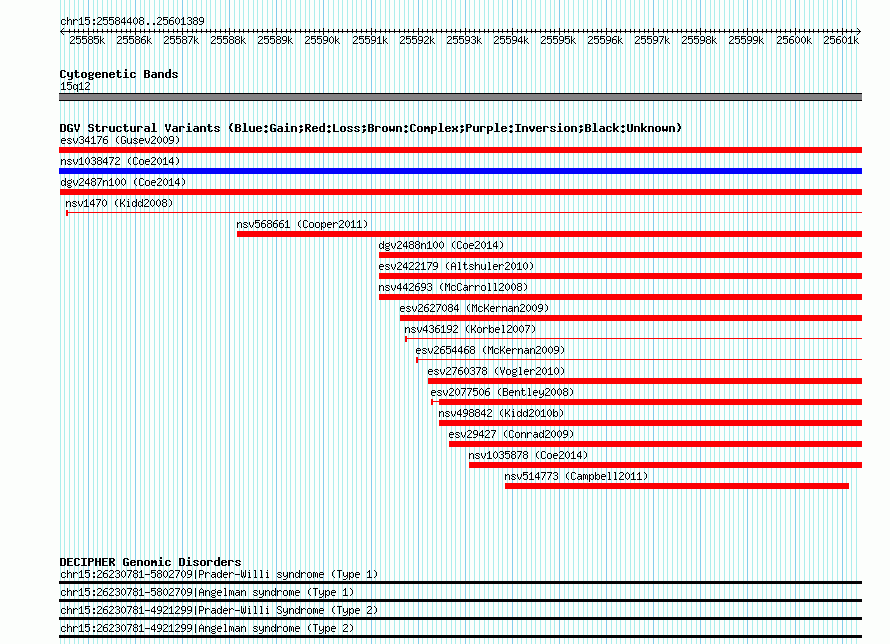Click the nsv514773 (Campbell2011) label
This screenshot has width=890, height=644.
576,476
